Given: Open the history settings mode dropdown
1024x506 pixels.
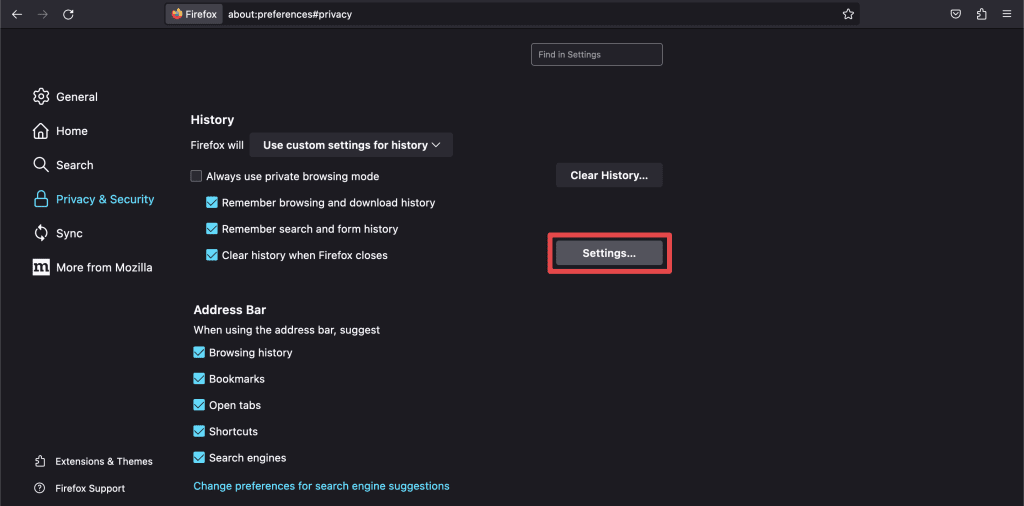Looking at the screenshot, I should (351, 145).
